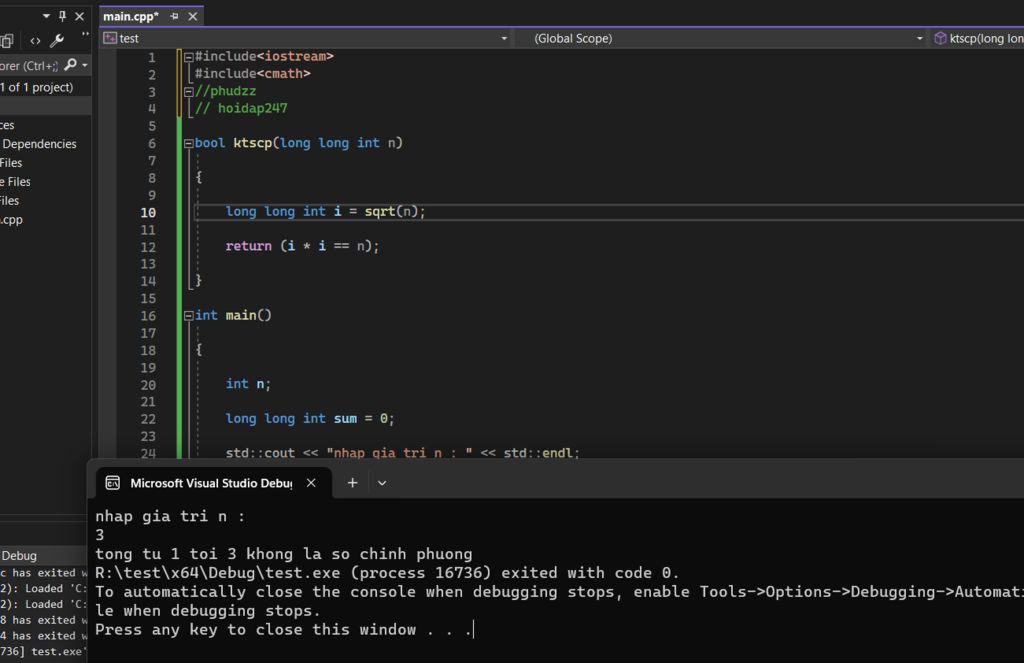1024x663 pixels.
Task: Click the Solution Explorer properties wrench icon
Action: (x=57, y=40)
